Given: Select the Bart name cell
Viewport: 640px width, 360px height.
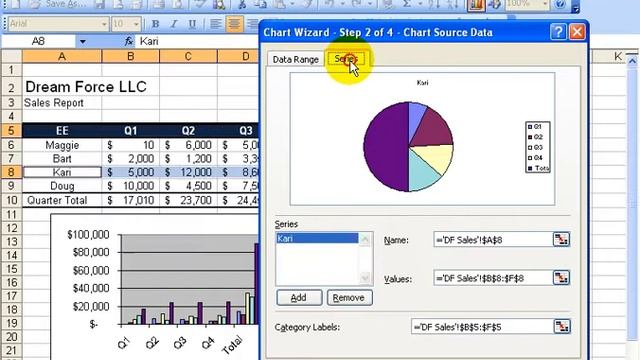Looking at the screenshot, I should (62, 158).
